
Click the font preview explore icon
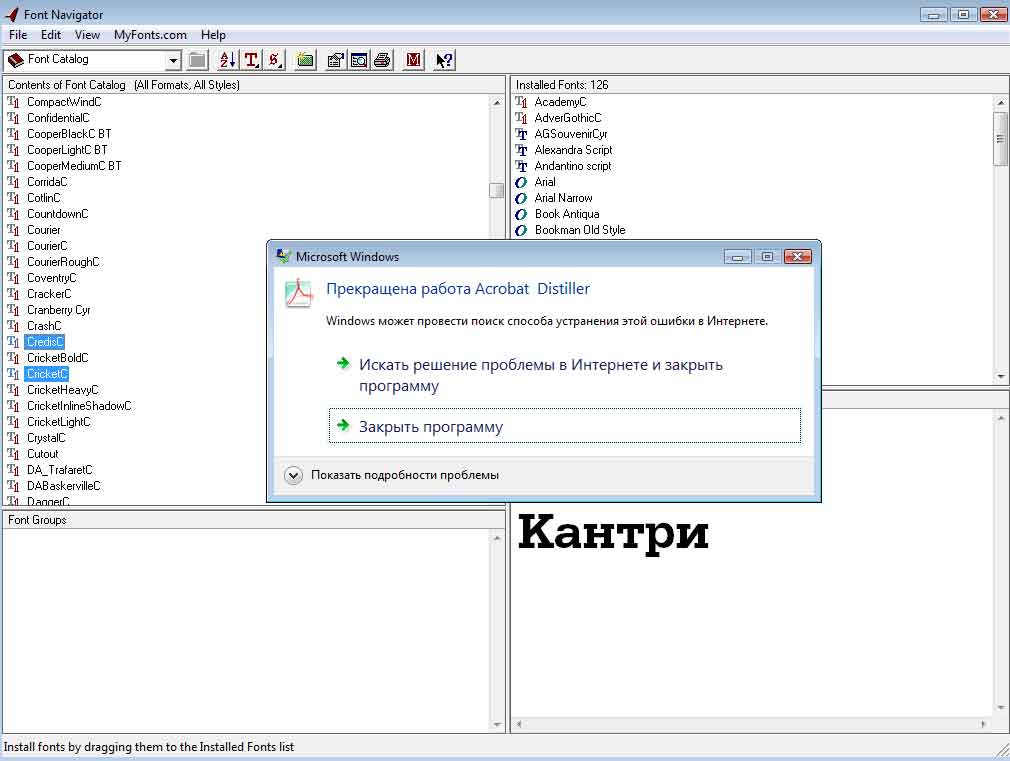359,61
